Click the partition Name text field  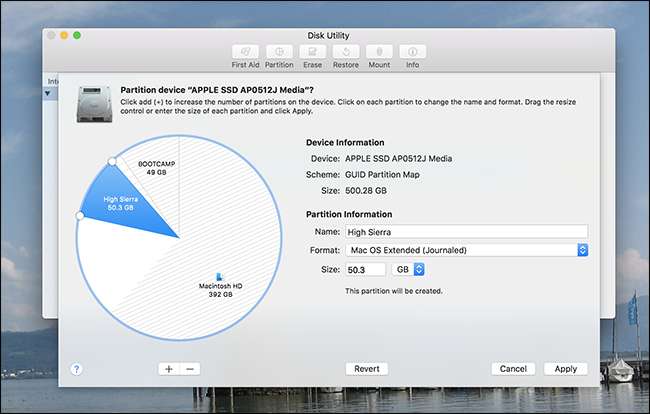pos(465,231)
